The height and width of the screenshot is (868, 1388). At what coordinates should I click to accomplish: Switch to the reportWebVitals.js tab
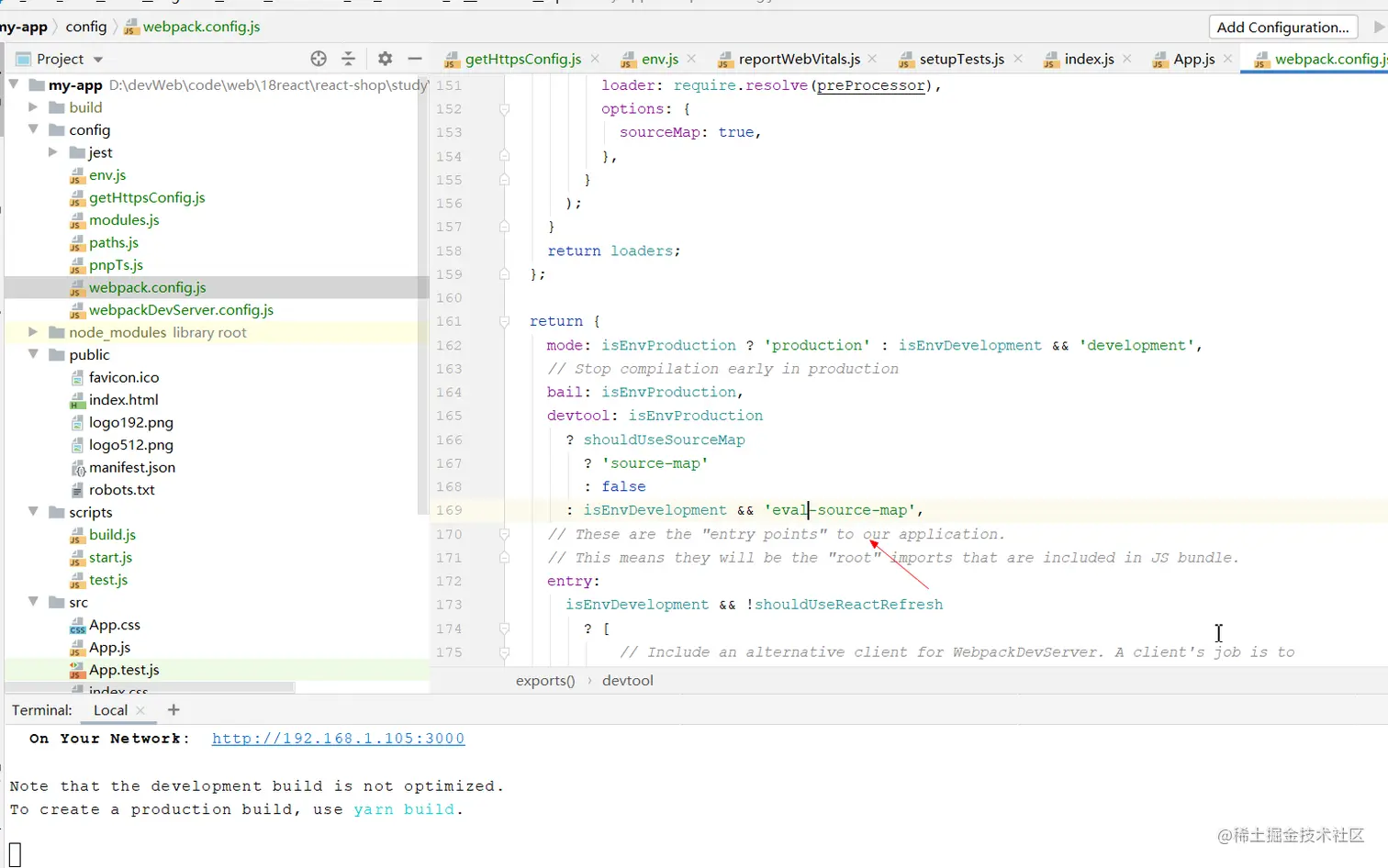click(x=800, y=59)
